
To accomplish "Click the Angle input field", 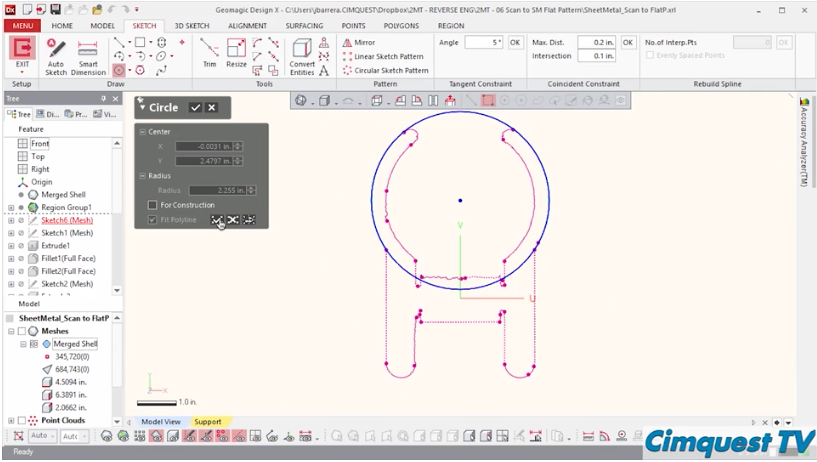I will 484,43.
